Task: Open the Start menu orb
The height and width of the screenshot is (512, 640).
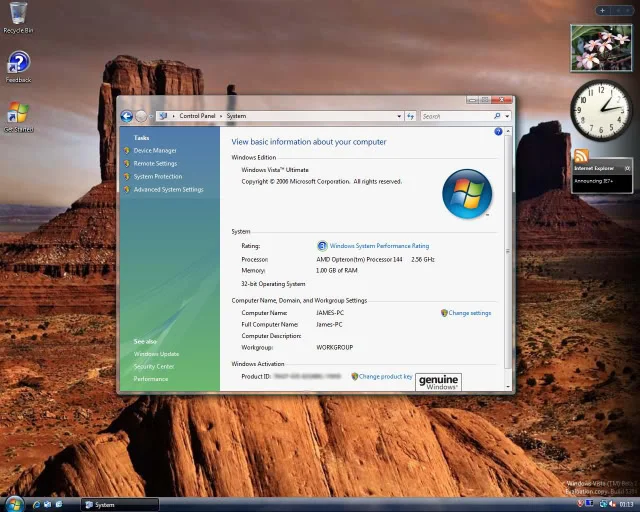Action: 13,505
